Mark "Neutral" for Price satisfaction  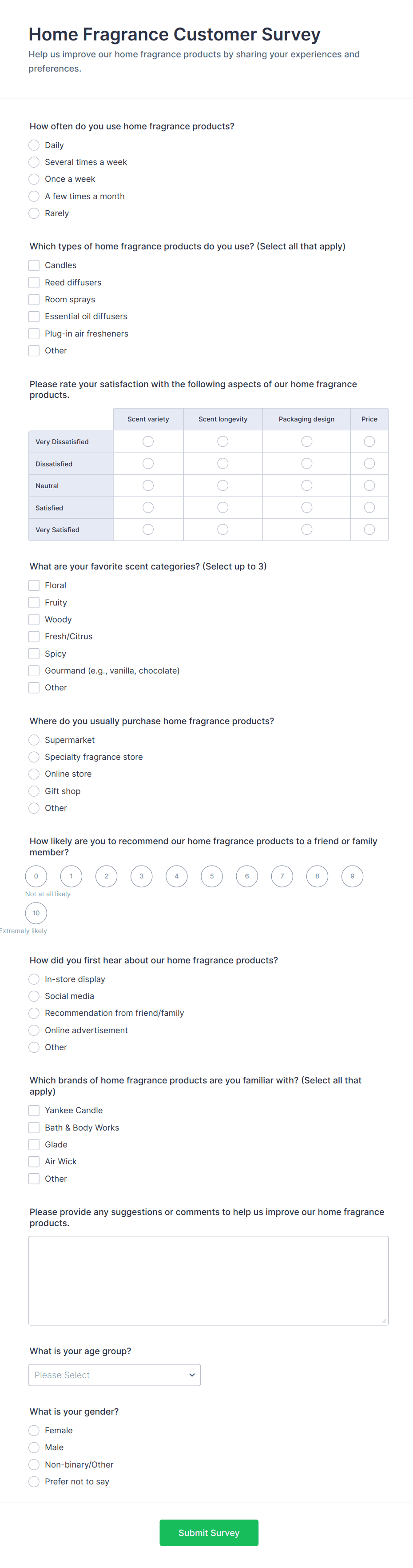369,485
